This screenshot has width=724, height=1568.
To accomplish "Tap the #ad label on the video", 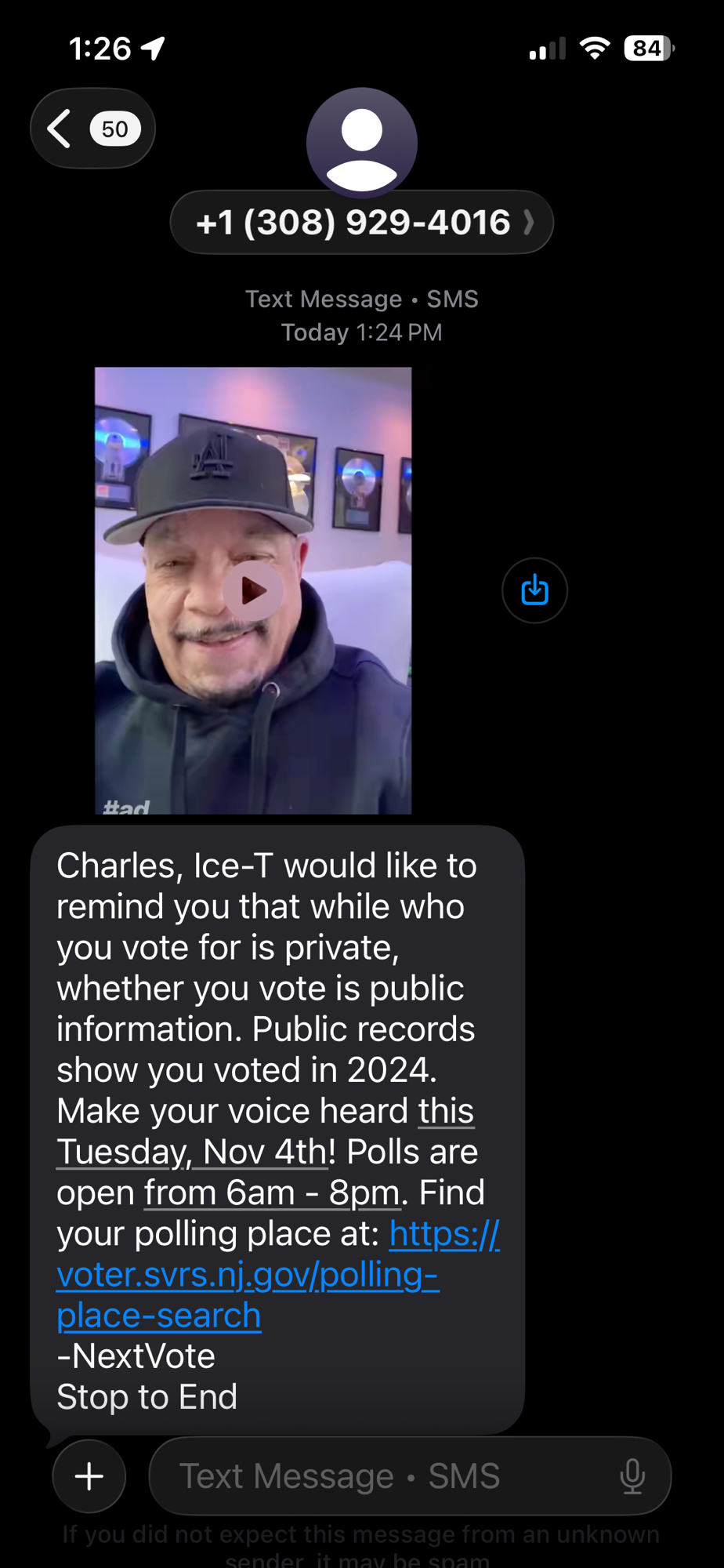I will click(126, 807).
